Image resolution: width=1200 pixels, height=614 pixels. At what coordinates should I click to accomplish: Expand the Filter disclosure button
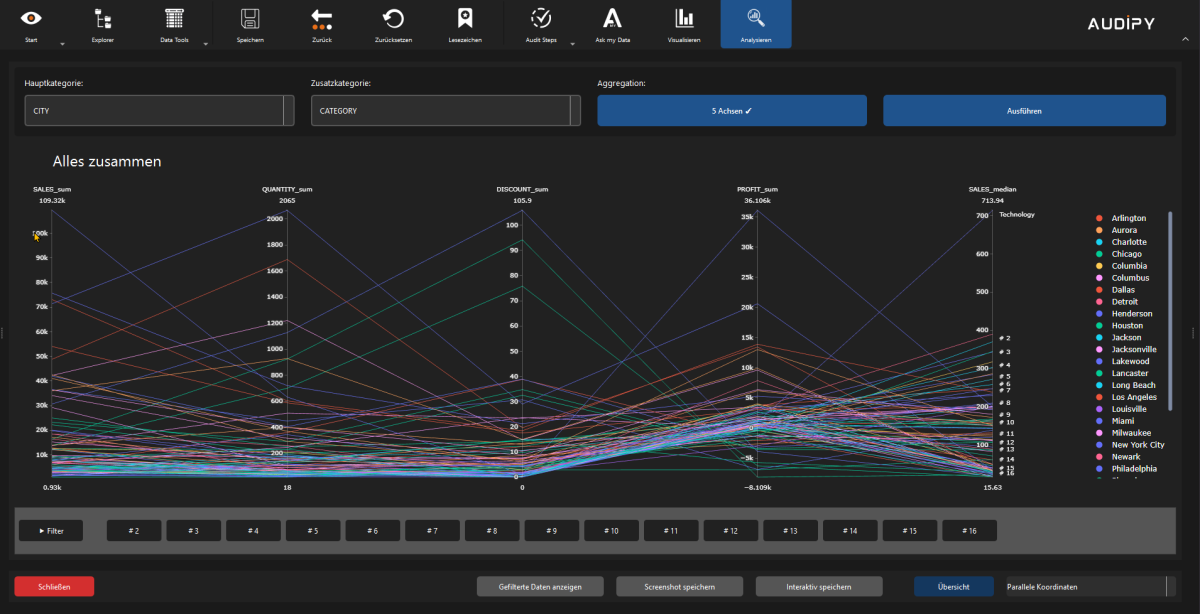pos(51,531)
